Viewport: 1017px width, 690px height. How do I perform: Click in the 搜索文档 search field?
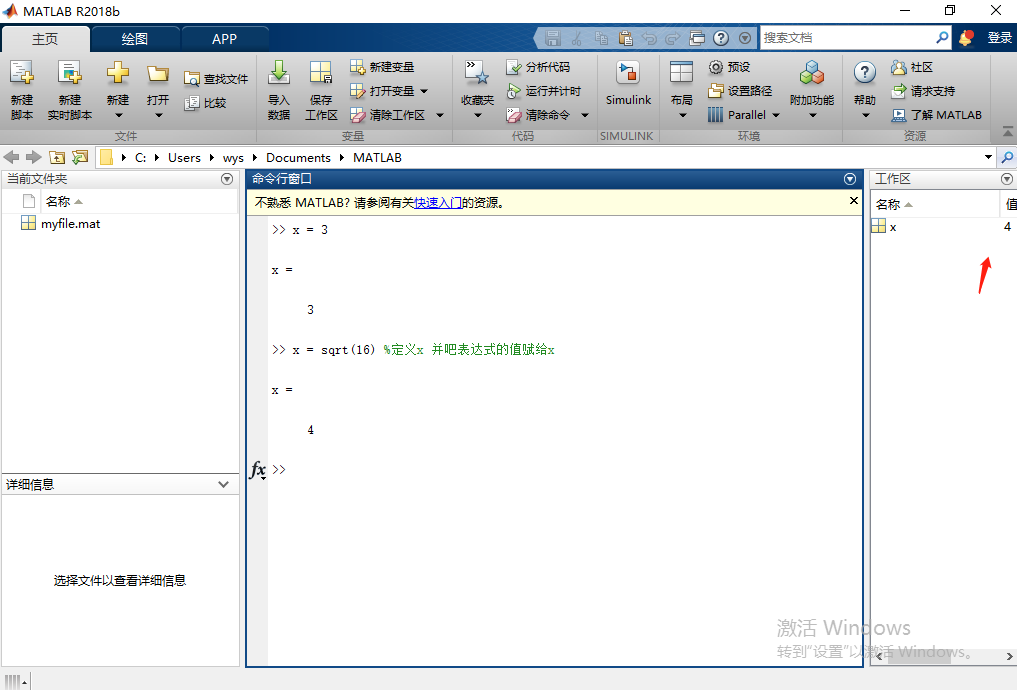coord(846,38)
